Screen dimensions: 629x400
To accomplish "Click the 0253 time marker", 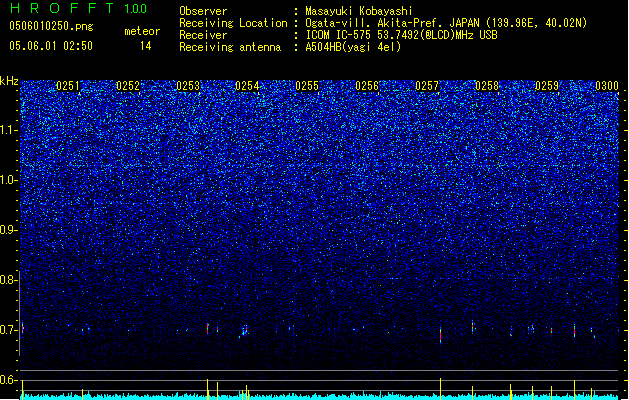I will coord(188,86).
